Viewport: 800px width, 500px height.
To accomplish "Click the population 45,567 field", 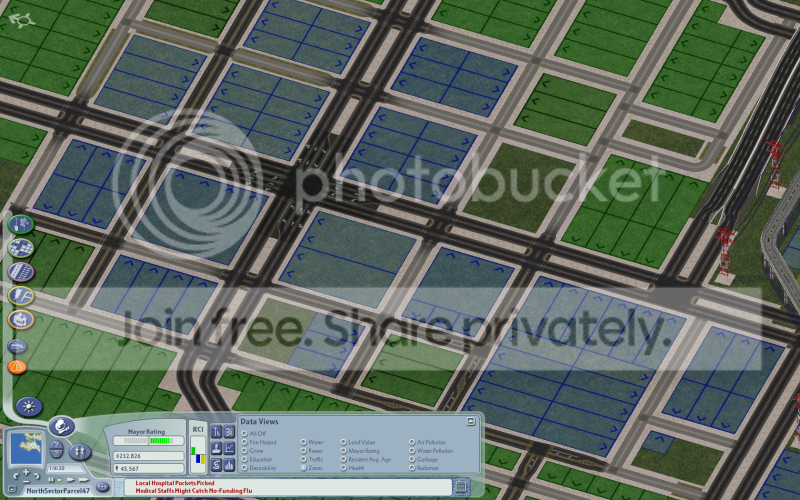I will tap(148, 468).
